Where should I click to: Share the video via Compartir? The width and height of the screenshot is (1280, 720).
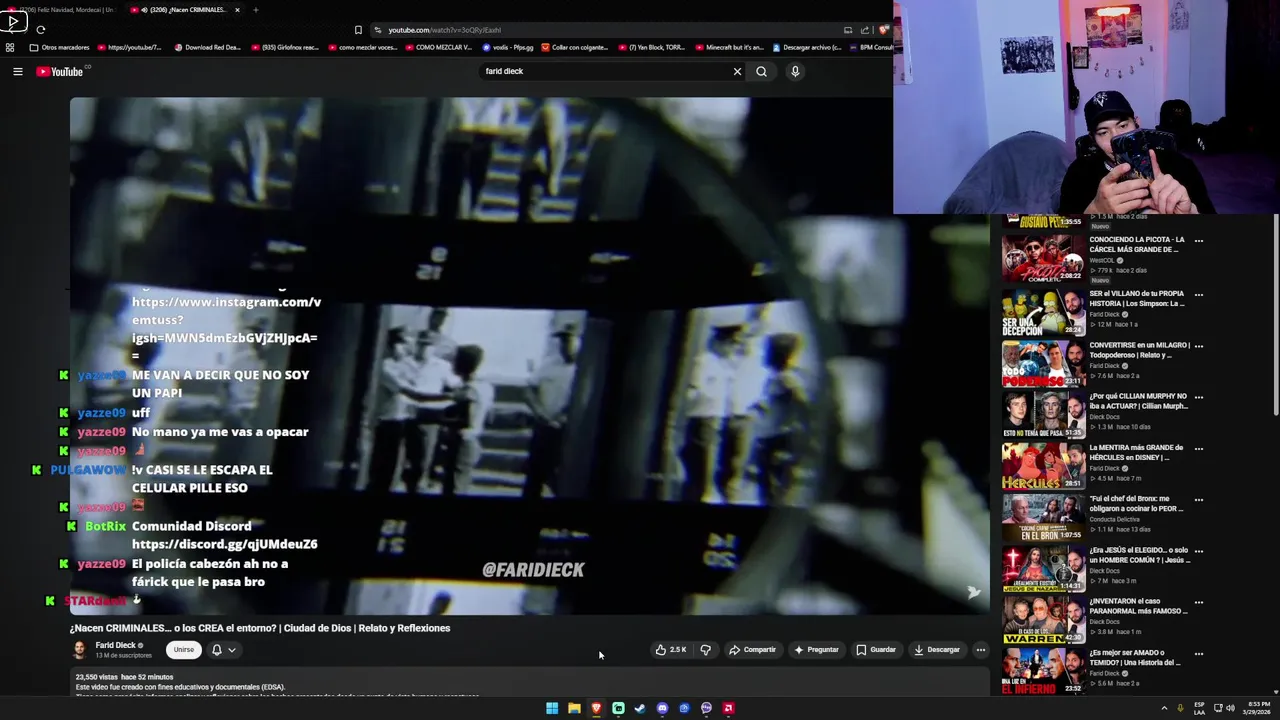pos(753,650)
